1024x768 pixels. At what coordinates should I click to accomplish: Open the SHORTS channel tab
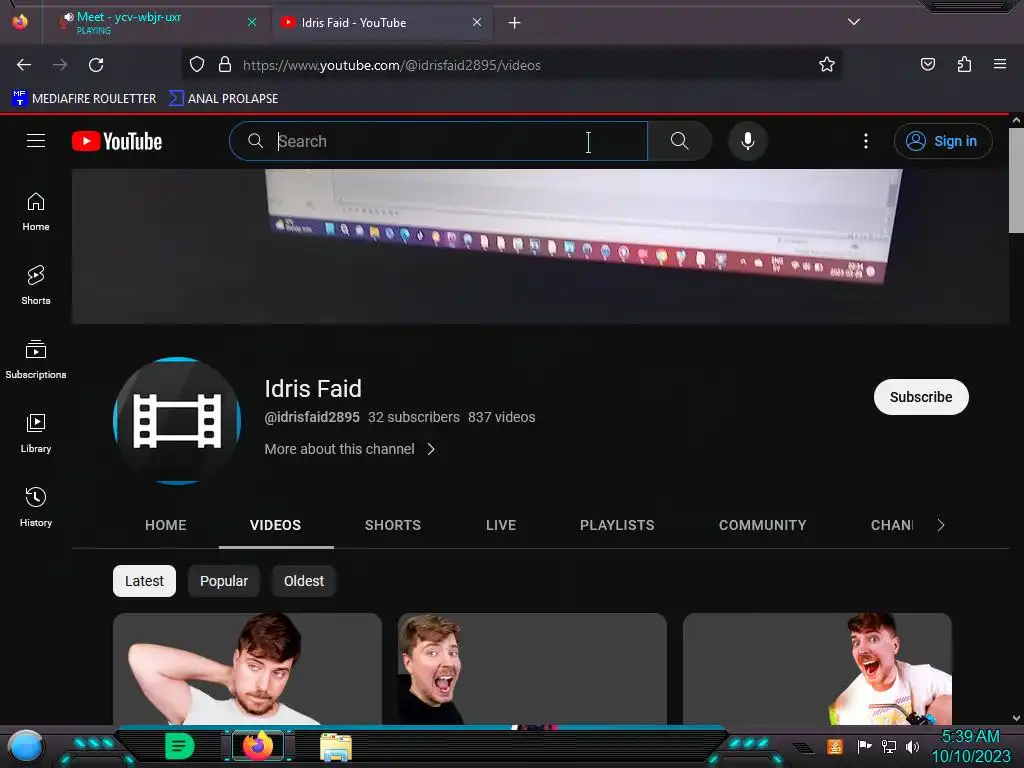[x=392, y=525]
